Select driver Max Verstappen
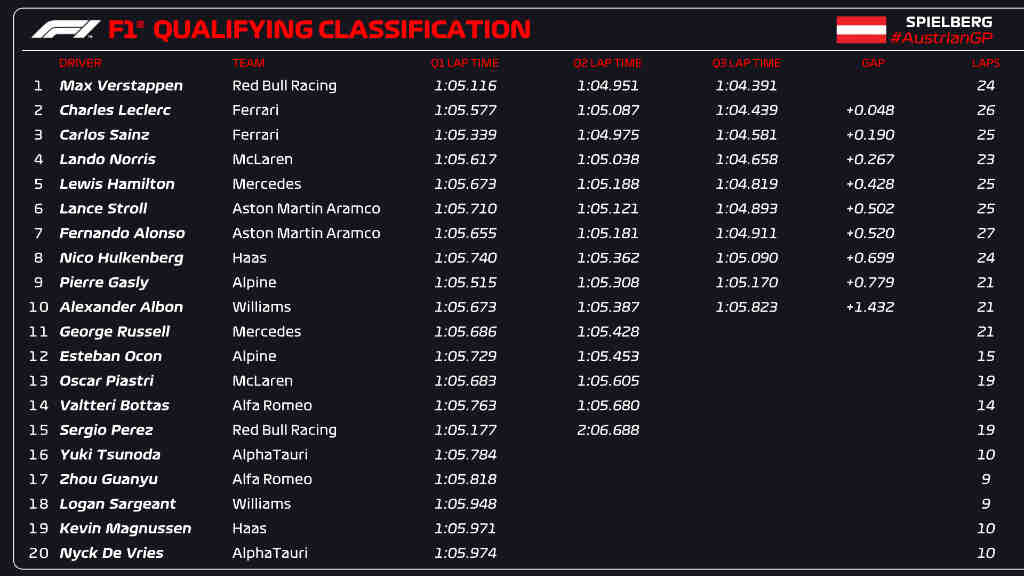The image size is (1024, 576). coord(121,86)
